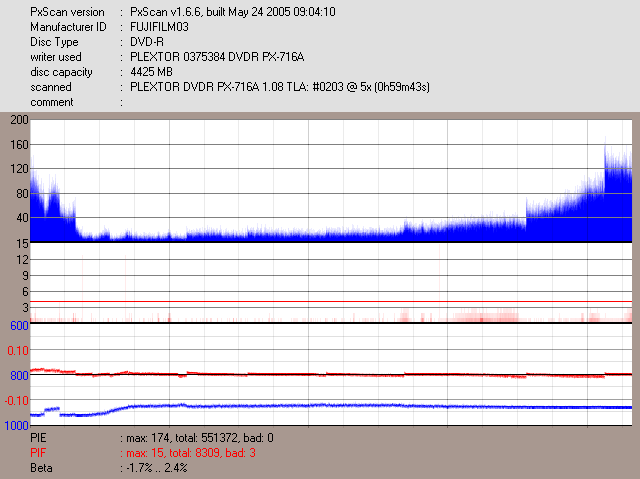The width and height of the screenshot is (640, 479).
Task: Click the 15 label on PIF axis
Action: 22,244
